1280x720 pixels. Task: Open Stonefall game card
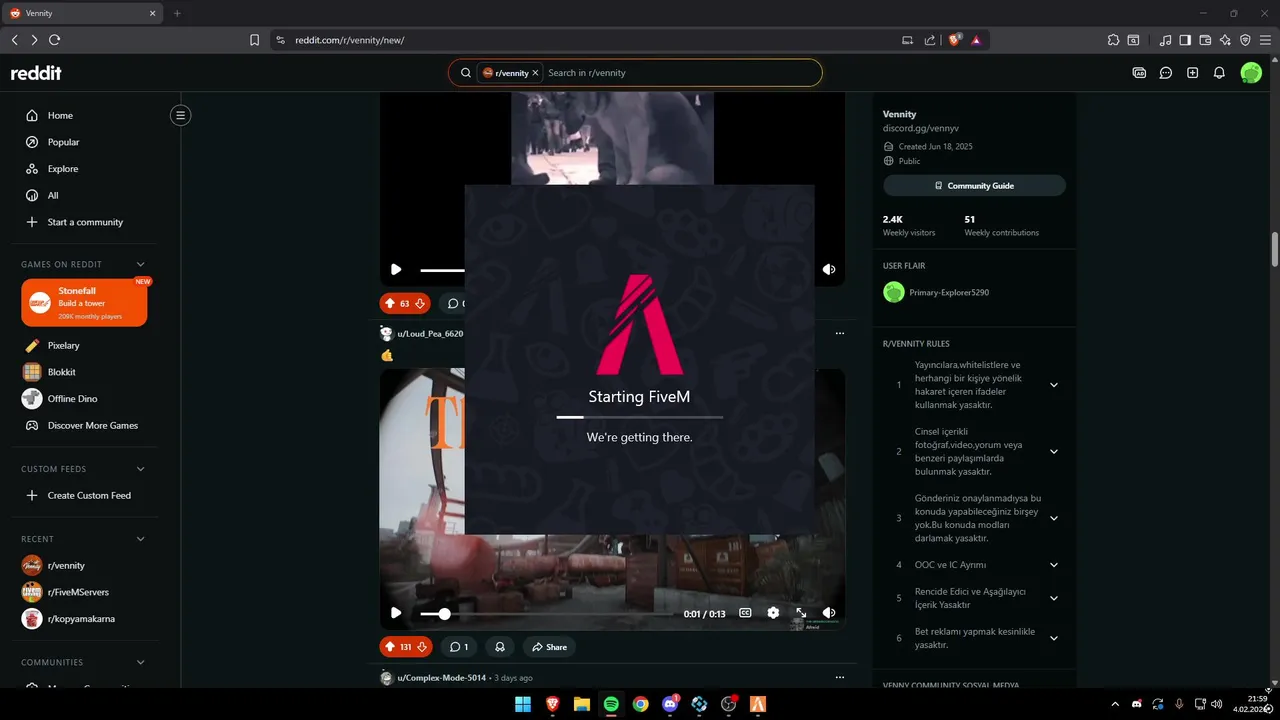(x=84, y=303)
